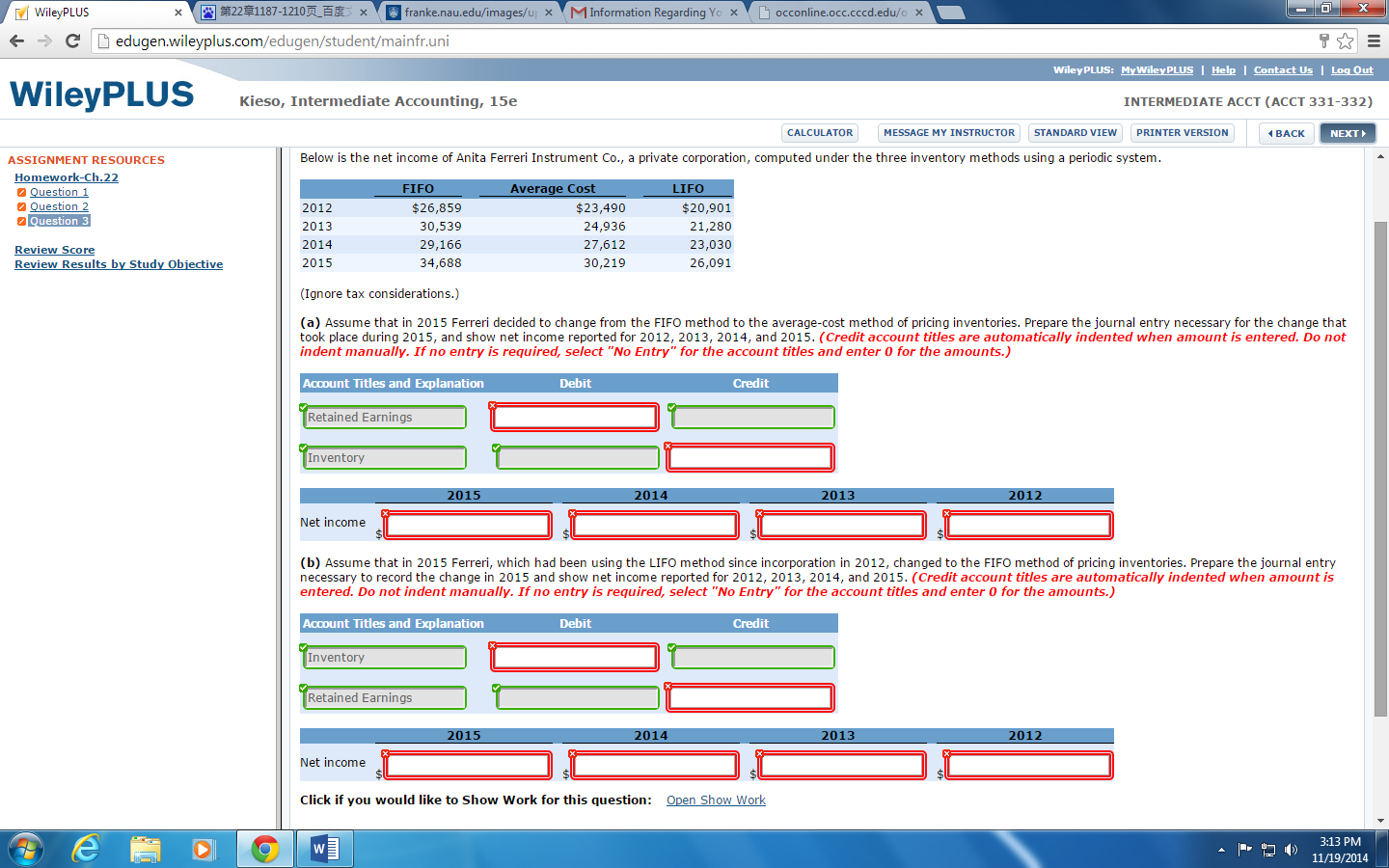Click part (a) 2014 net income field

(655, 526)
